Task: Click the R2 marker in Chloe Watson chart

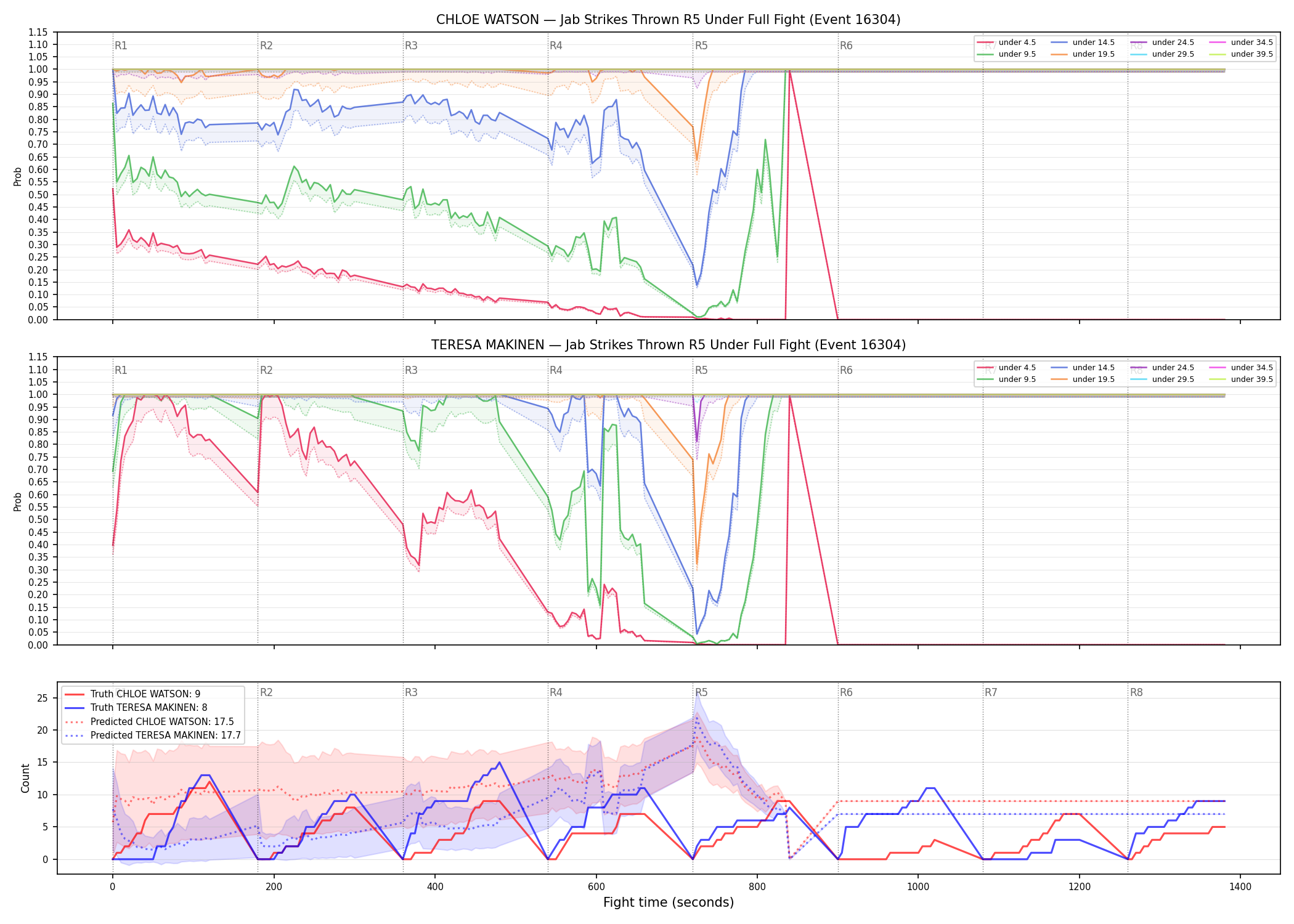Action: (266, 46)
